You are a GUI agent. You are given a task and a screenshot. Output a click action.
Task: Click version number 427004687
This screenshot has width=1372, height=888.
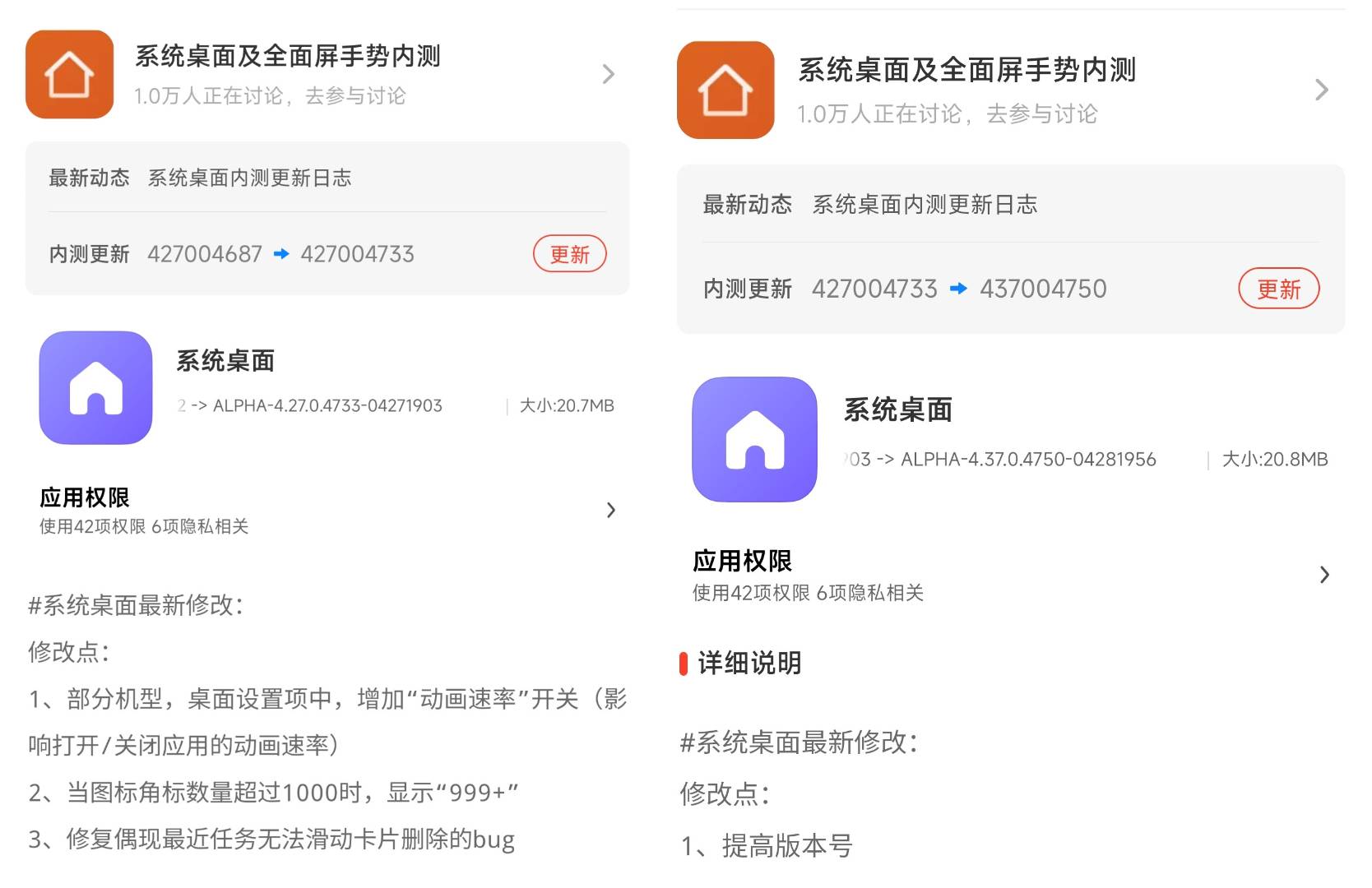(204, 254)
